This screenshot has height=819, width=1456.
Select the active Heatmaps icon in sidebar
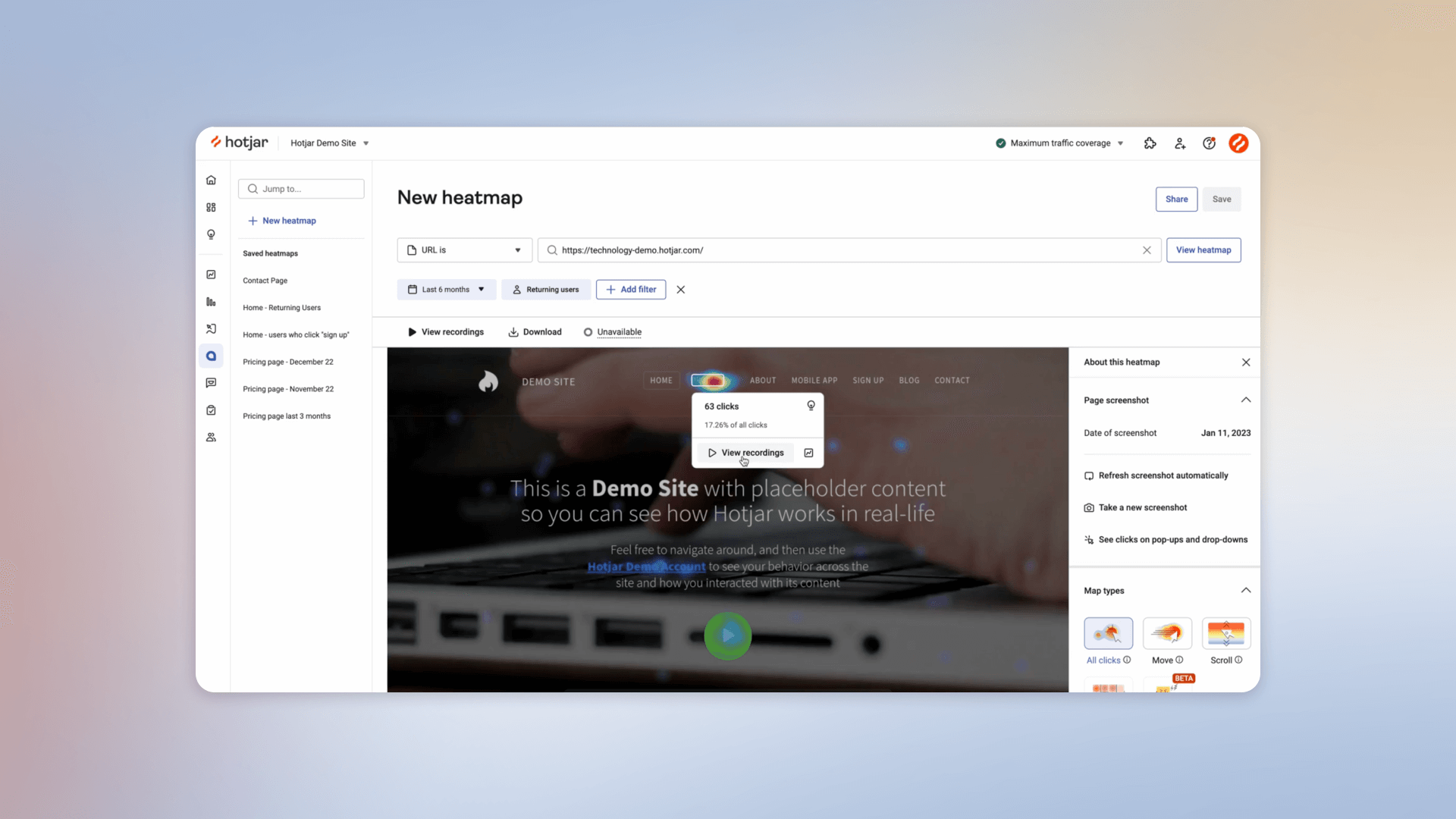pyautogui.click(x=211, y=356)
